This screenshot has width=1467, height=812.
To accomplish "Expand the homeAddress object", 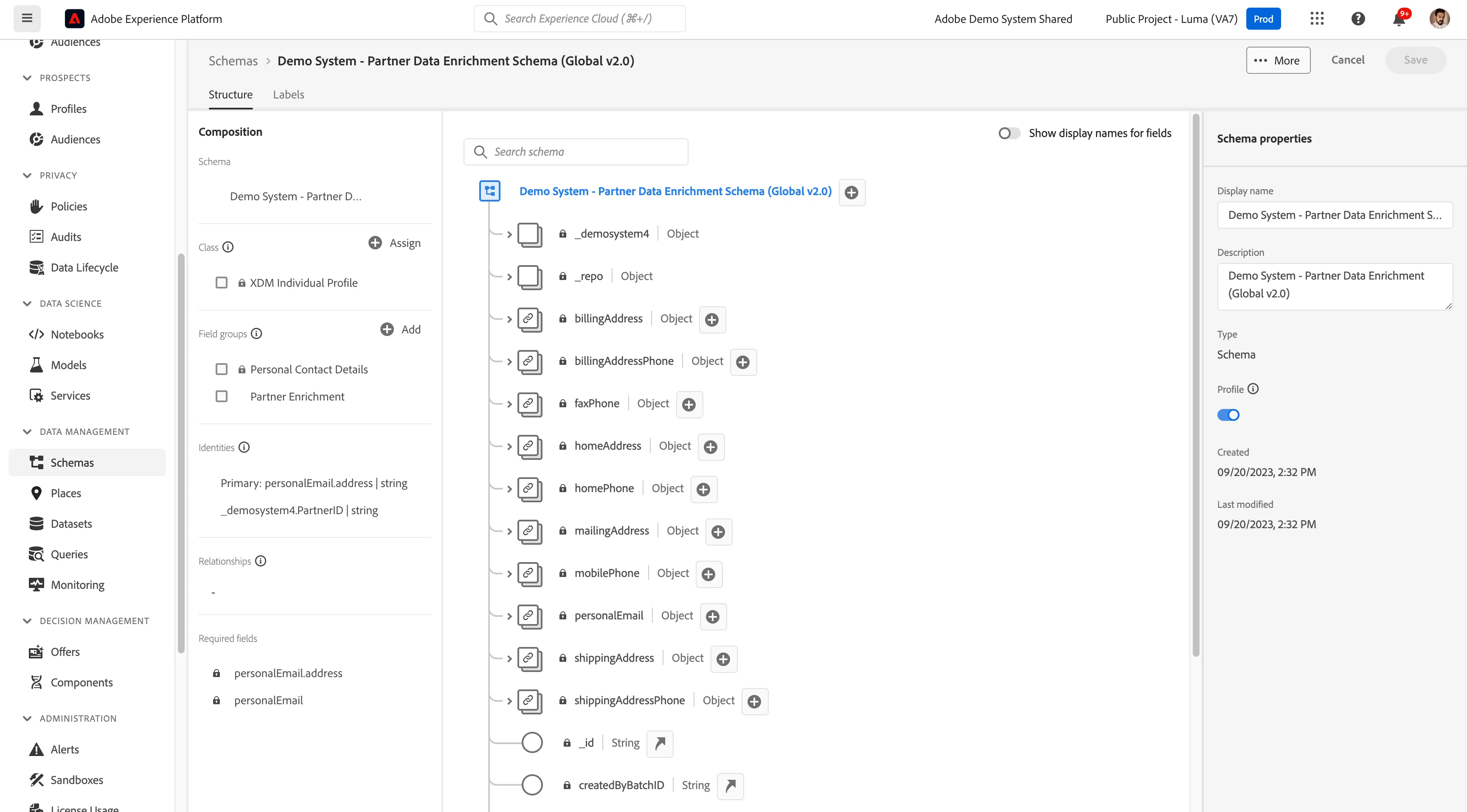I will 509,446.
